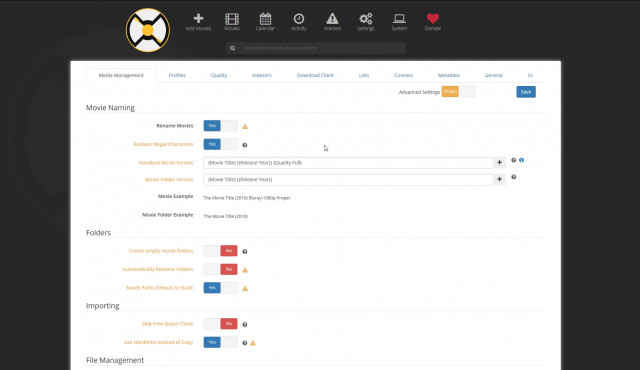Switch to the Metadata tab
The width and height of the screenshot is (640, 370).
click(449, 75)
